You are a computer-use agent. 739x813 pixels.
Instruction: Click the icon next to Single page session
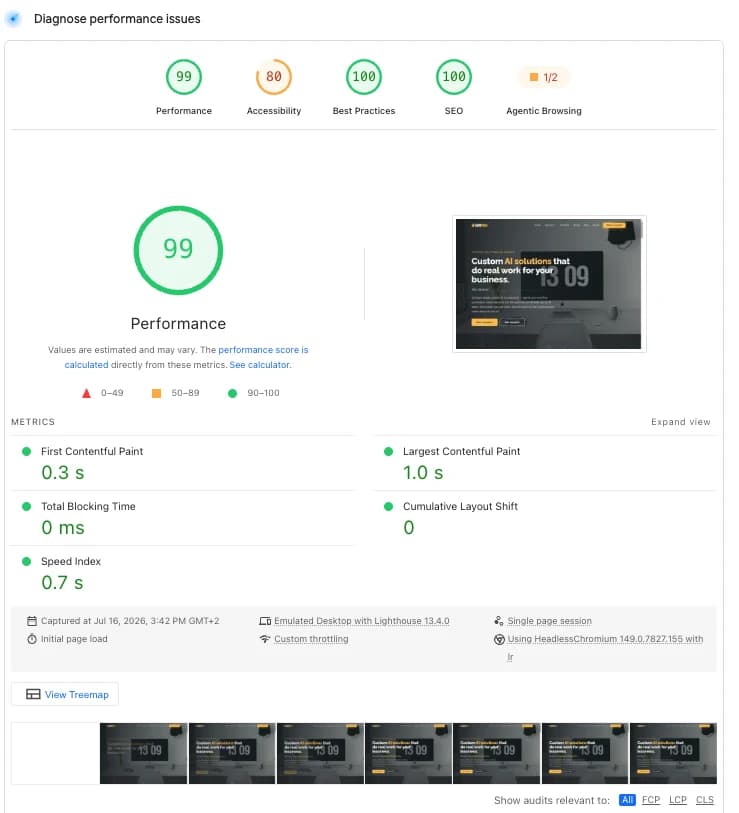[498, 621]
